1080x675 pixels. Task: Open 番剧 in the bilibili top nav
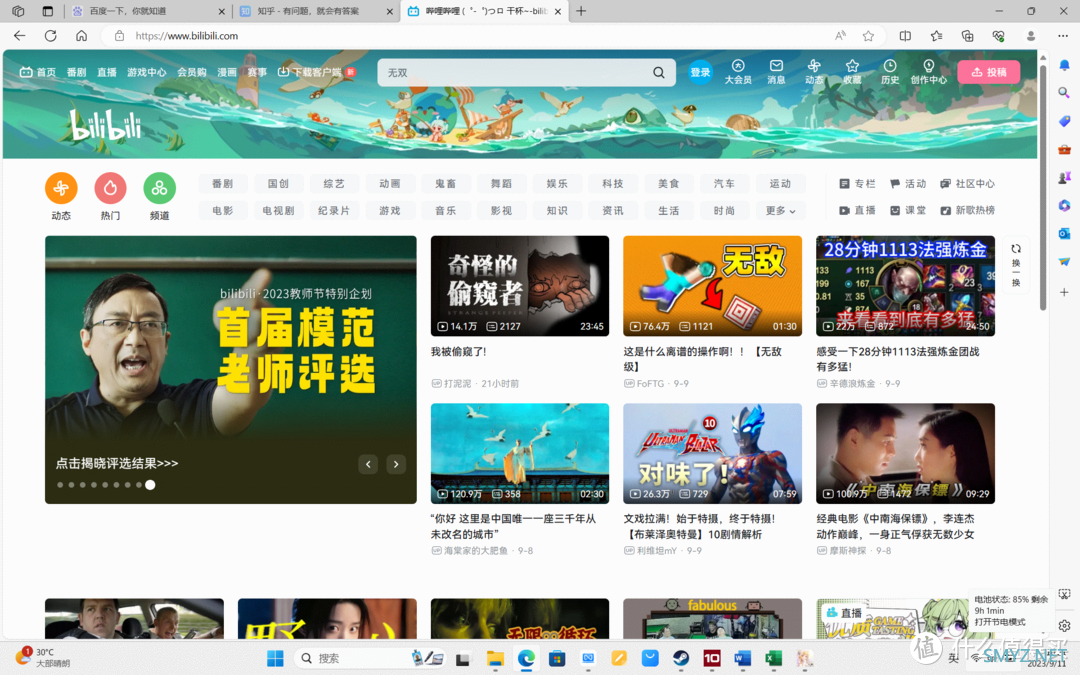pos(76,72)
